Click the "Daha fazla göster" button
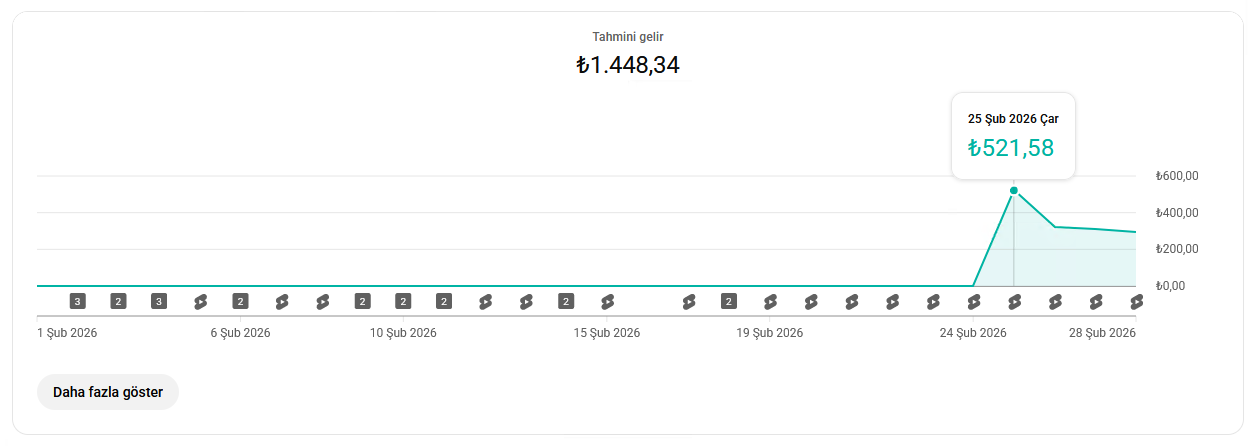Screen dimensions: 1257x446 point(108,392)
